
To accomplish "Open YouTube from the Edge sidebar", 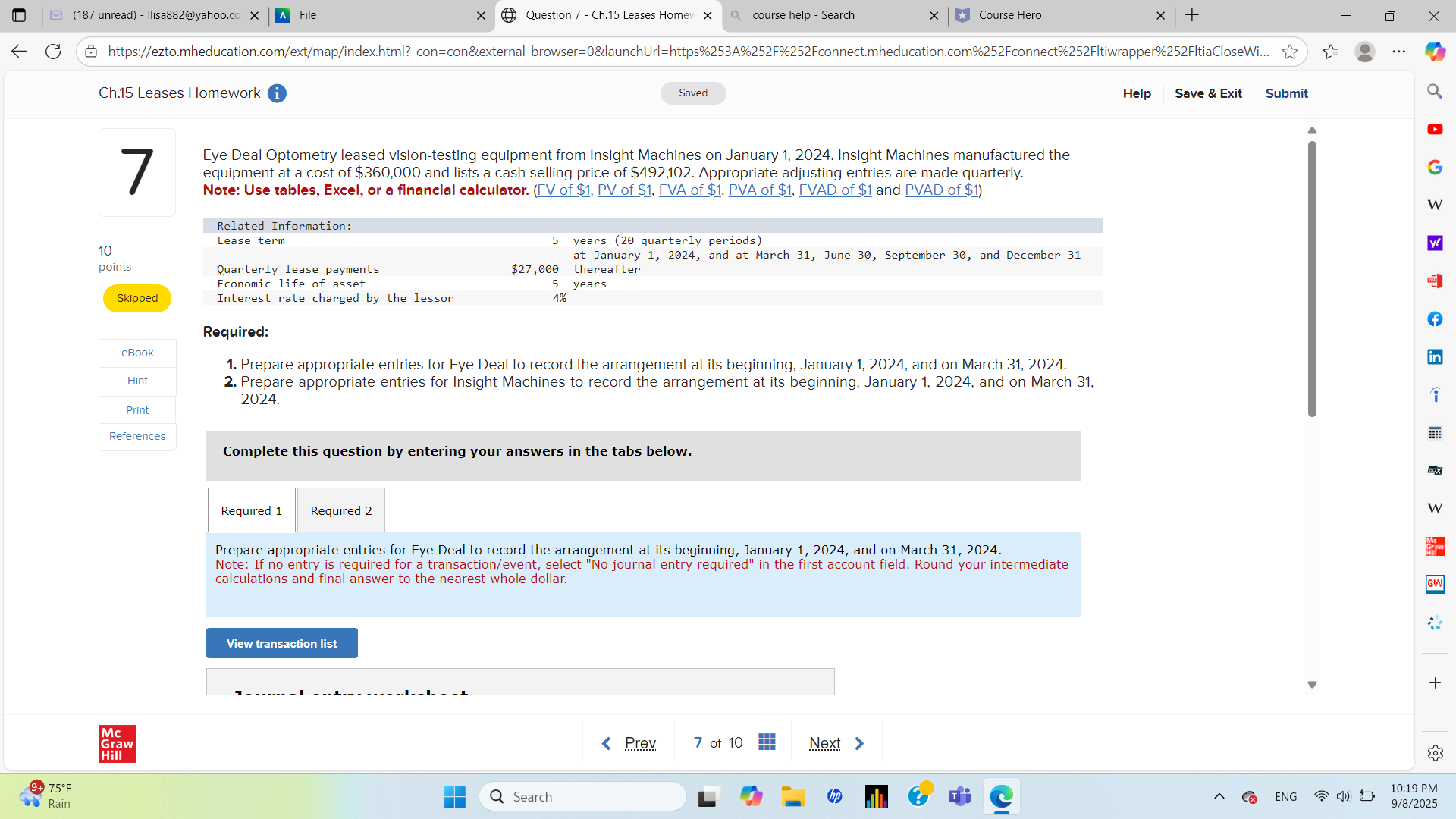I will point(1436,130).
